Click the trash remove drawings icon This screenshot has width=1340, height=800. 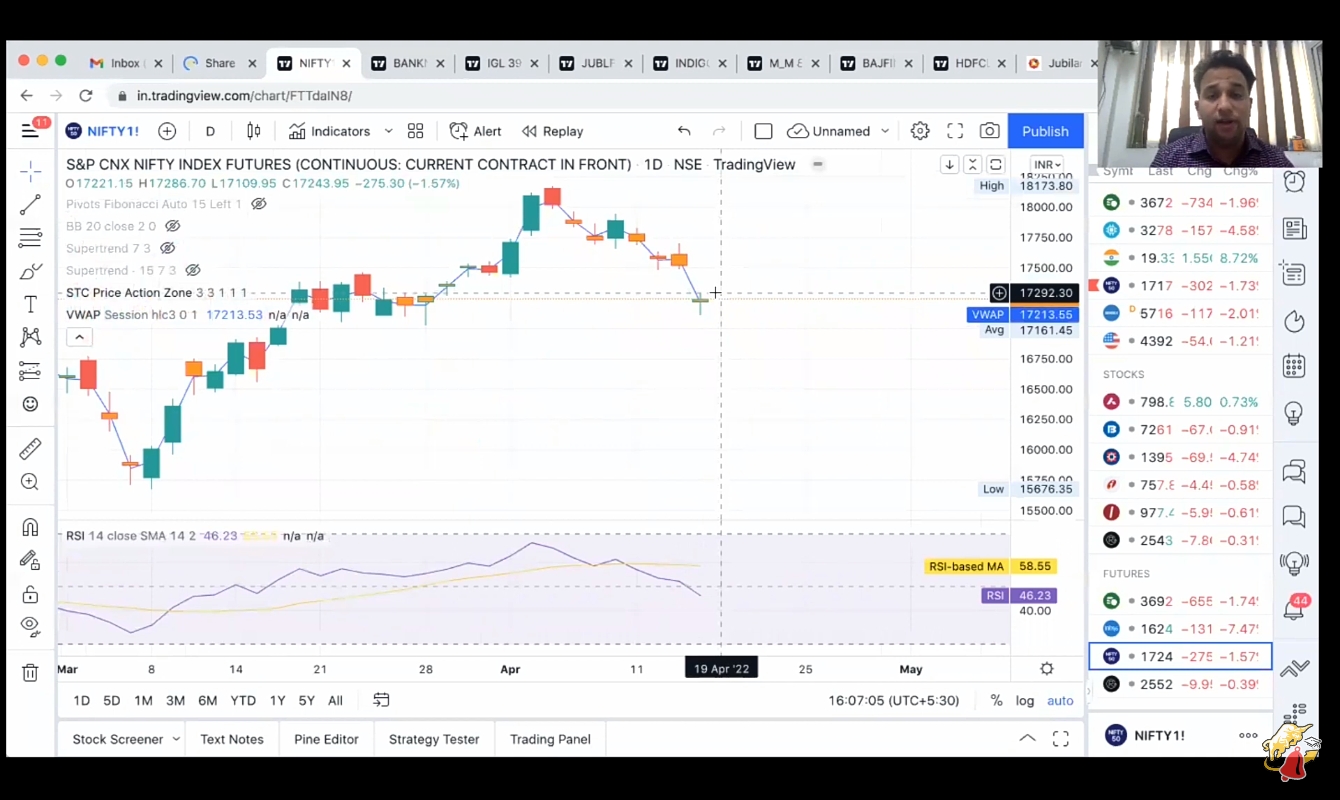pos(30,673)
